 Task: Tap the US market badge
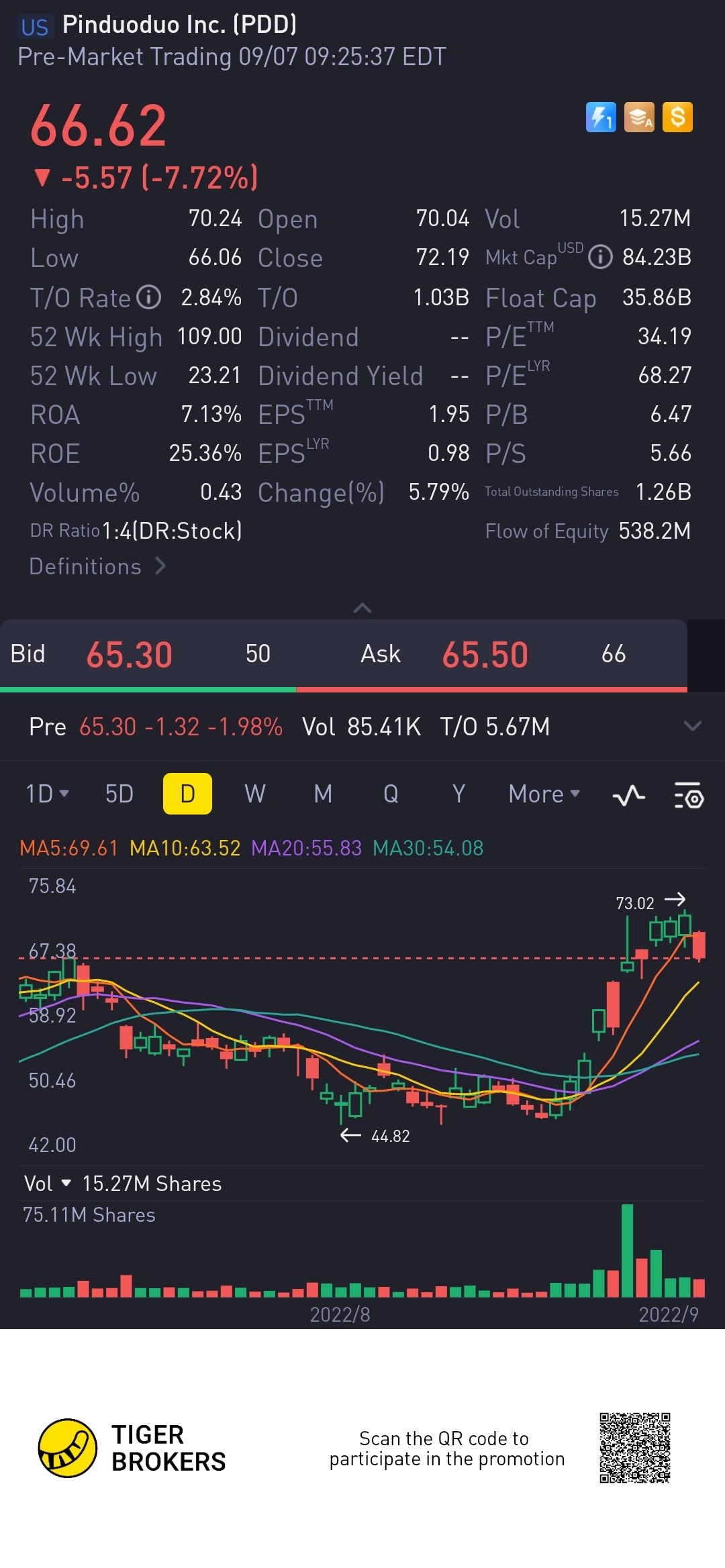pos(35,27)
